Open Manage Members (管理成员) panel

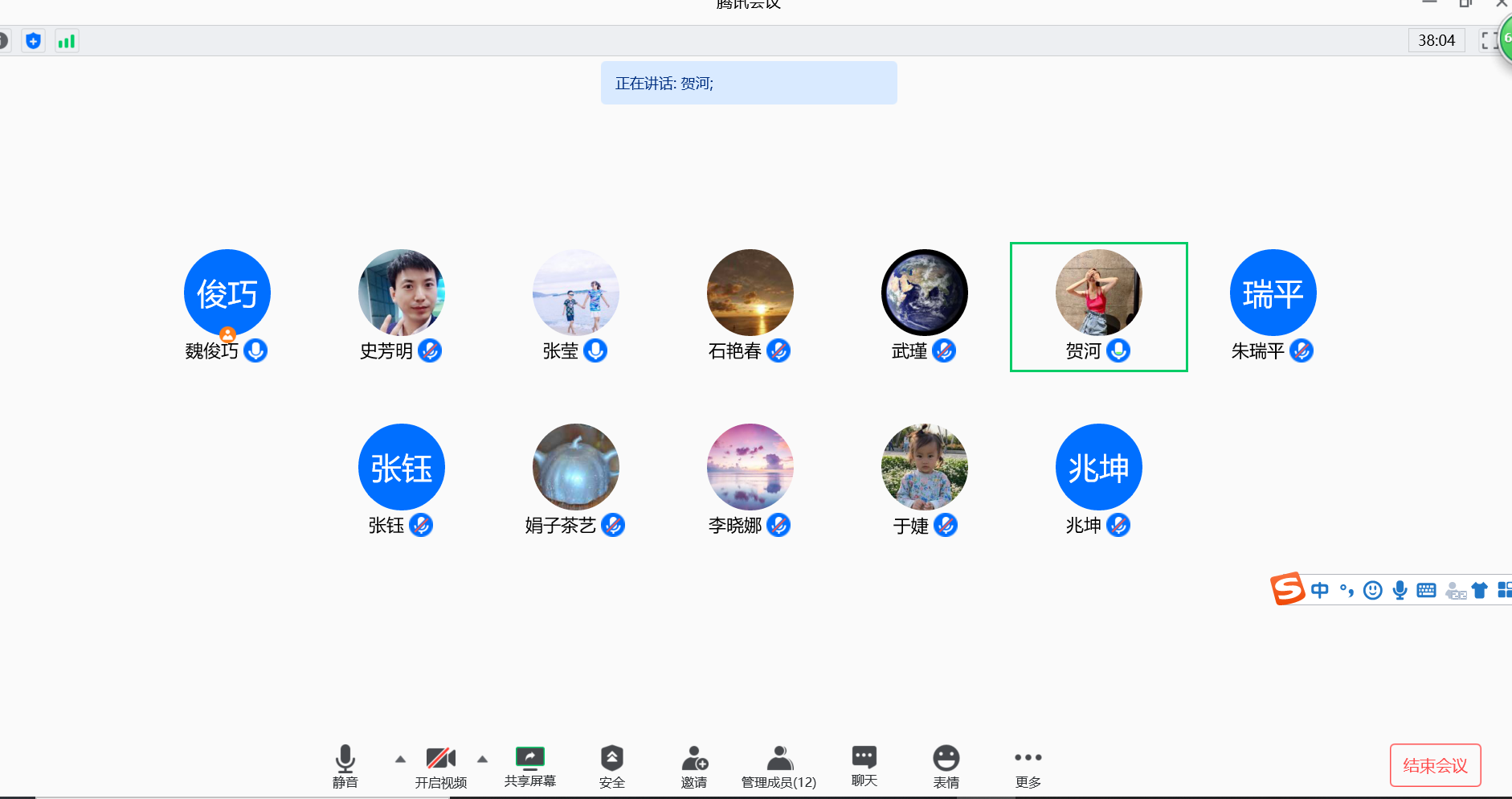pyautogui.click(x=778, y=758)
